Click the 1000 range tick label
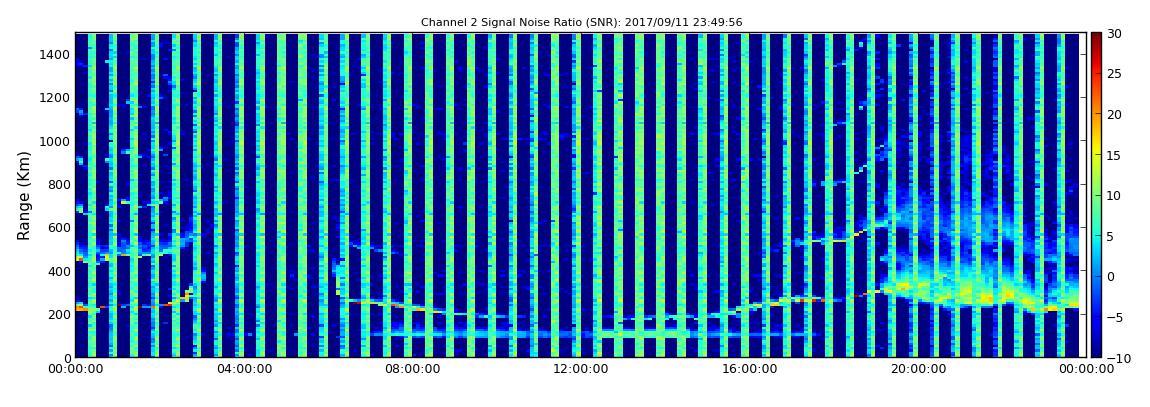Viewport: 1150px width, 407px height. point(55,142)
